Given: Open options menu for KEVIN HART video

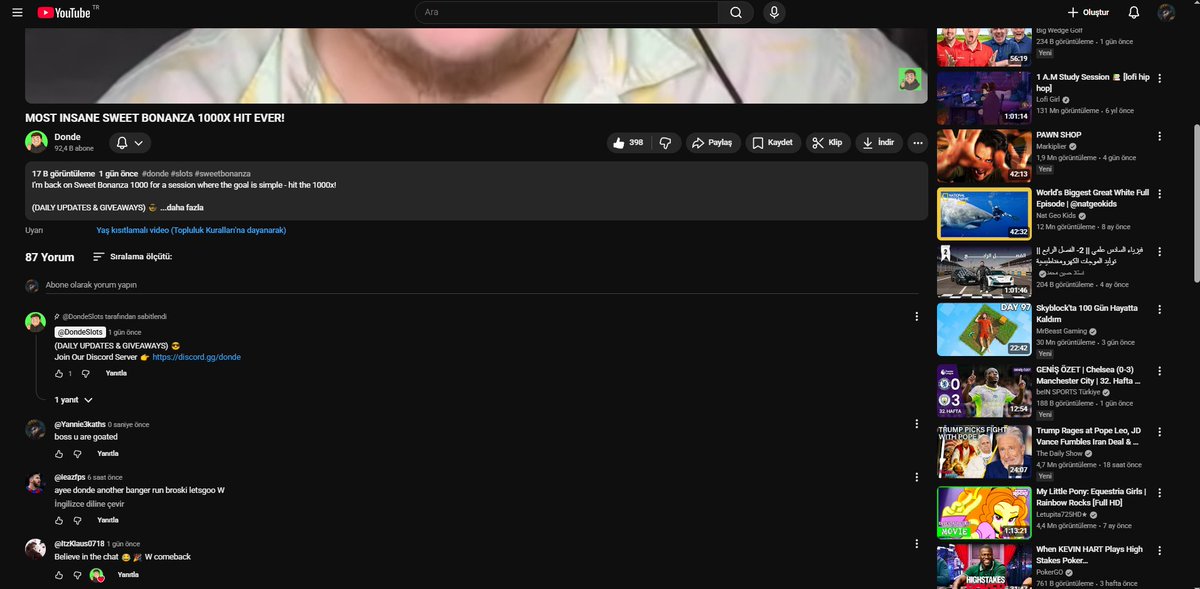Looking at the screenshot, I should (x=1159, y=549).
